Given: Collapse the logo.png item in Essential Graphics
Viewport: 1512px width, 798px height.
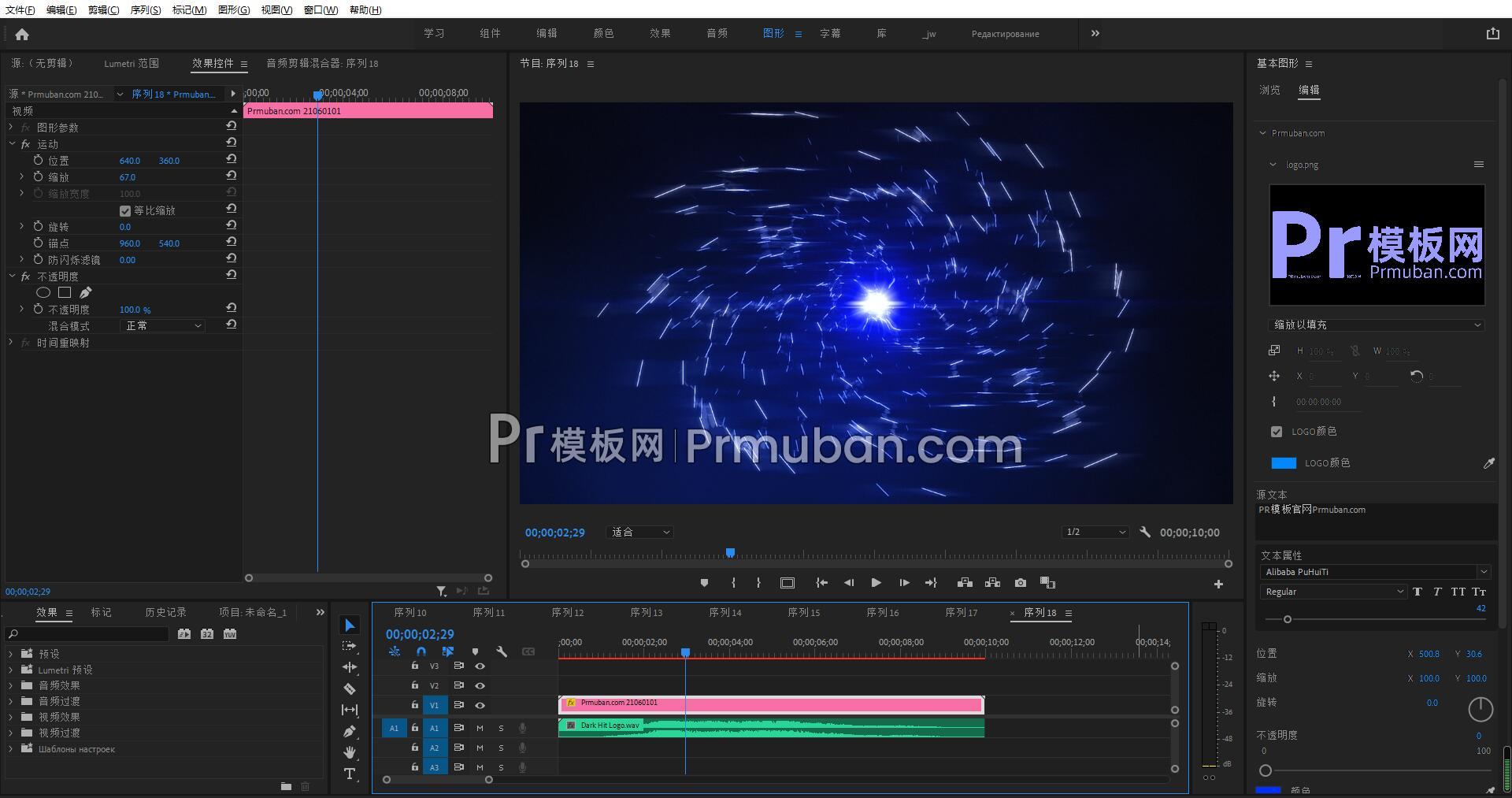Looking at the screenshot, I should coord(1272,164).
